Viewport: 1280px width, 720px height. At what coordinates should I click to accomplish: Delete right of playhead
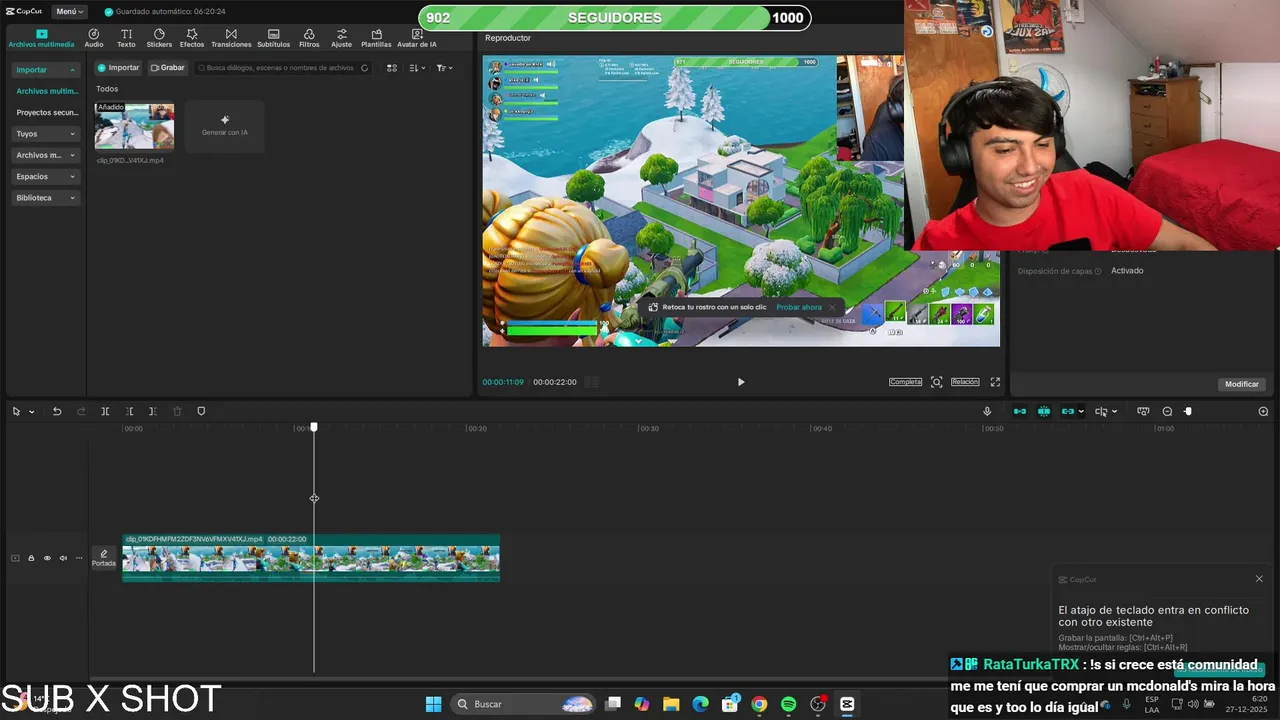pyautogui.click(x=152, y=412)
